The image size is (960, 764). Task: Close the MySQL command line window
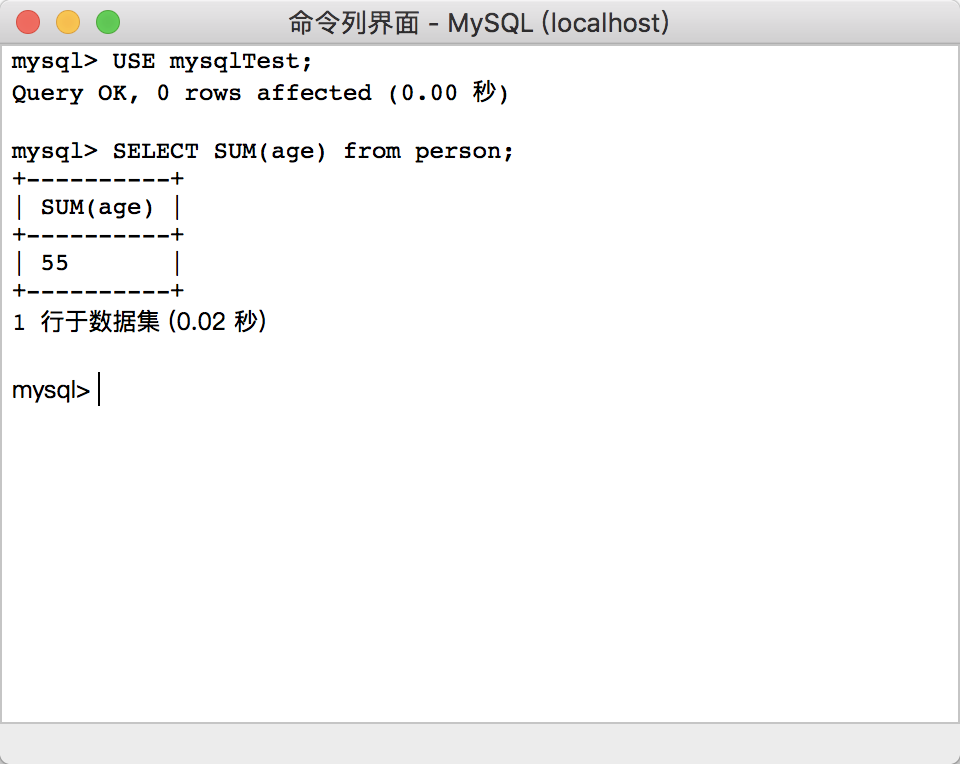(29, 21)
